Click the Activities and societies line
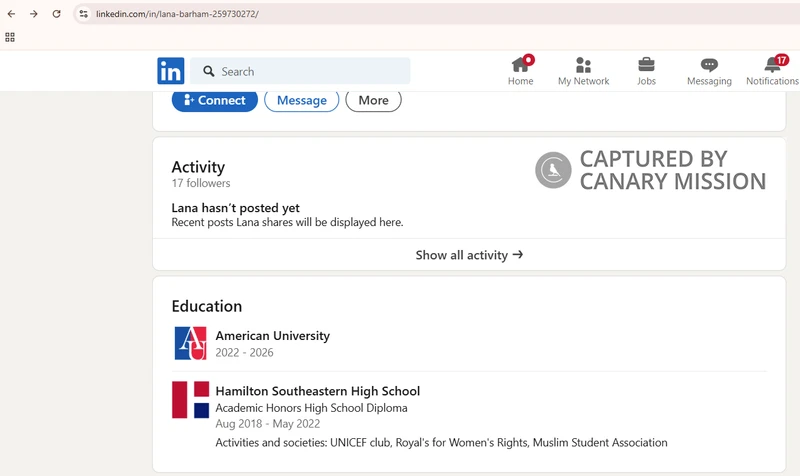The image size is (800, 476). click(441, 442)
